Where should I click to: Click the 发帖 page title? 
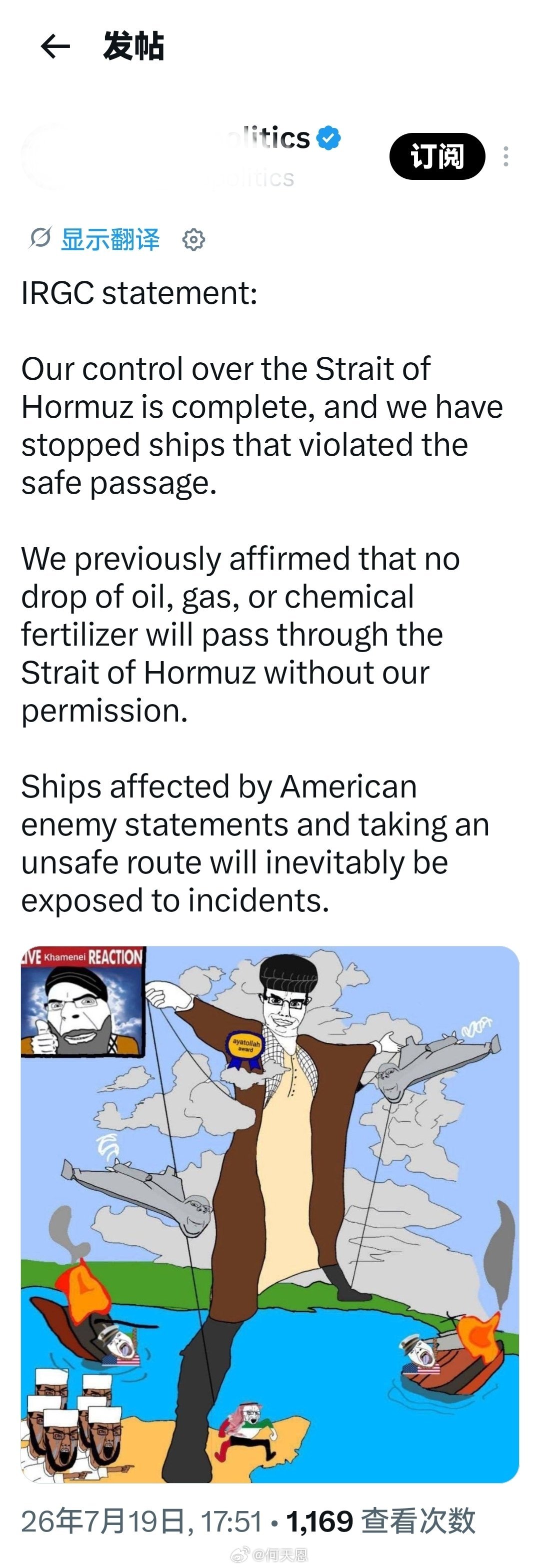(133, 46)
